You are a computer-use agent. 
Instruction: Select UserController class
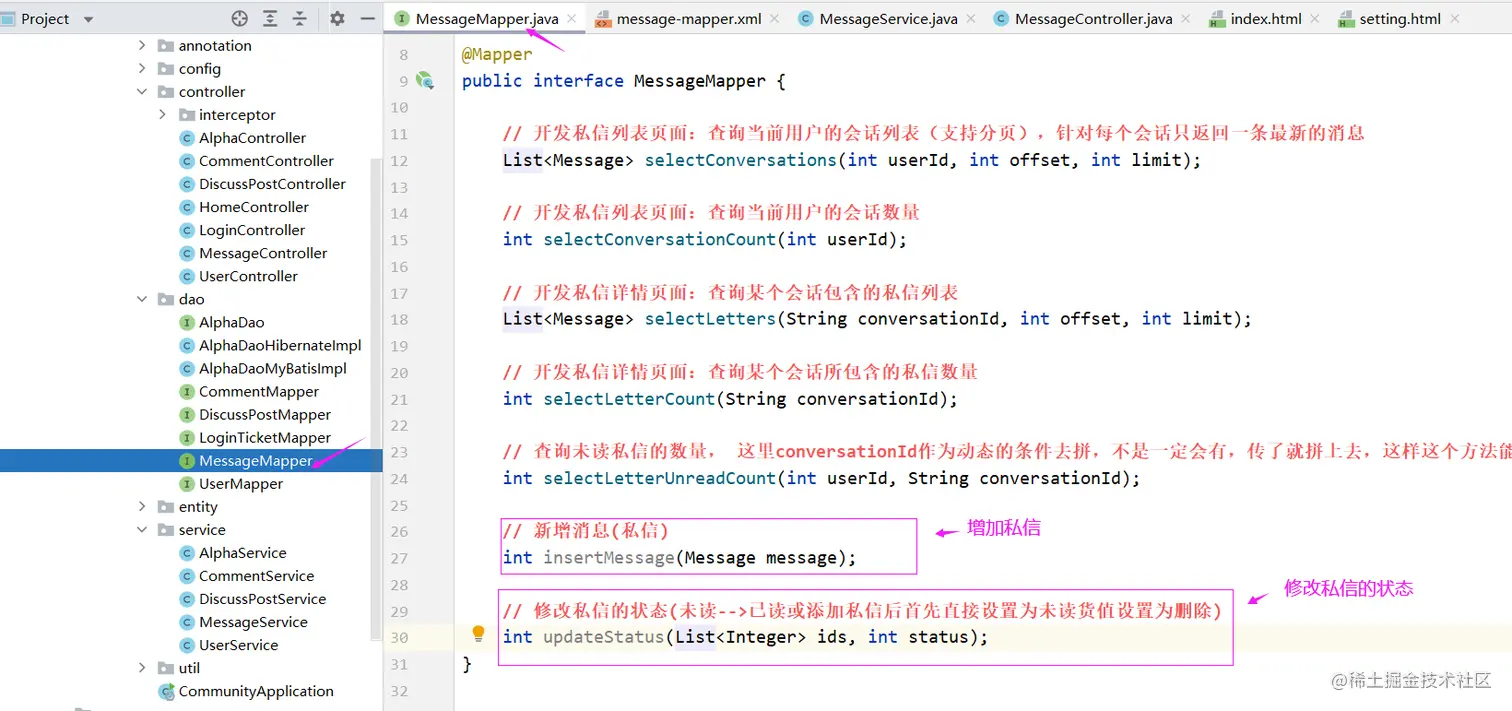tap(248, 276)
